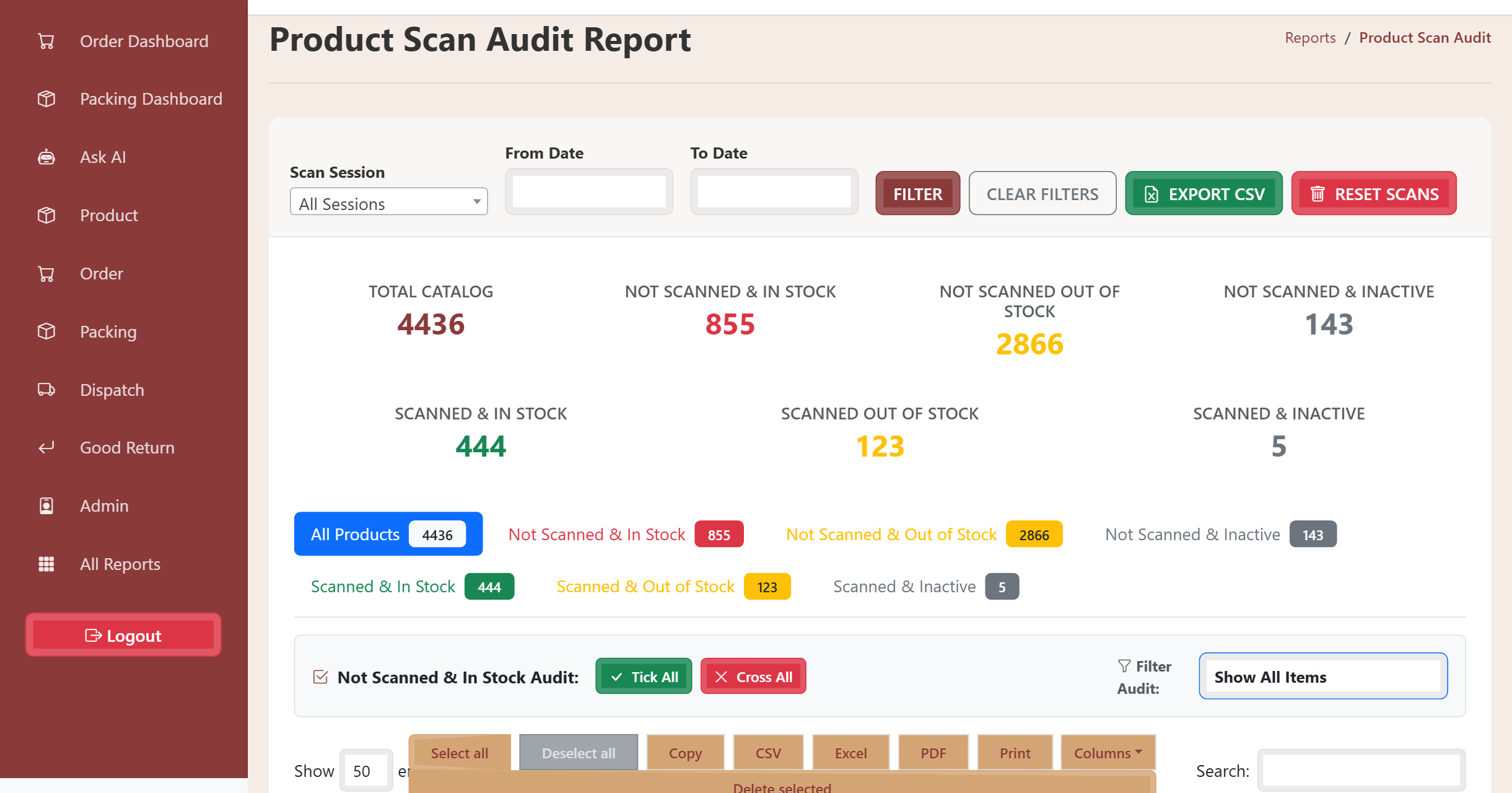
Task: Click the Tick All button
Action: click(644, 677)
